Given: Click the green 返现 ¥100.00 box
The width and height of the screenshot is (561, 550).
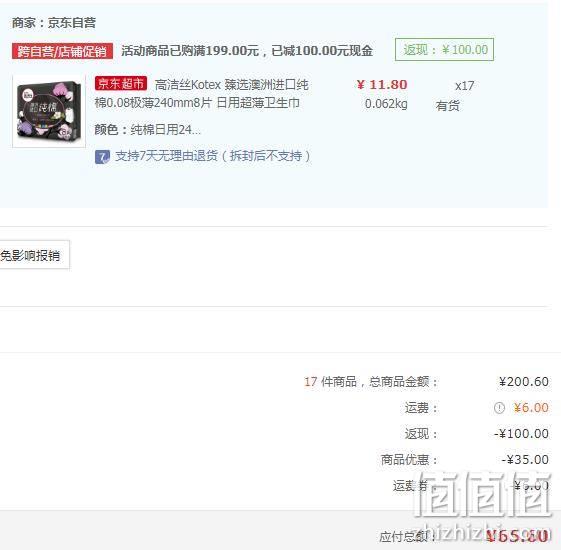Looking at the screenshot, I should (x=444, y=49).
